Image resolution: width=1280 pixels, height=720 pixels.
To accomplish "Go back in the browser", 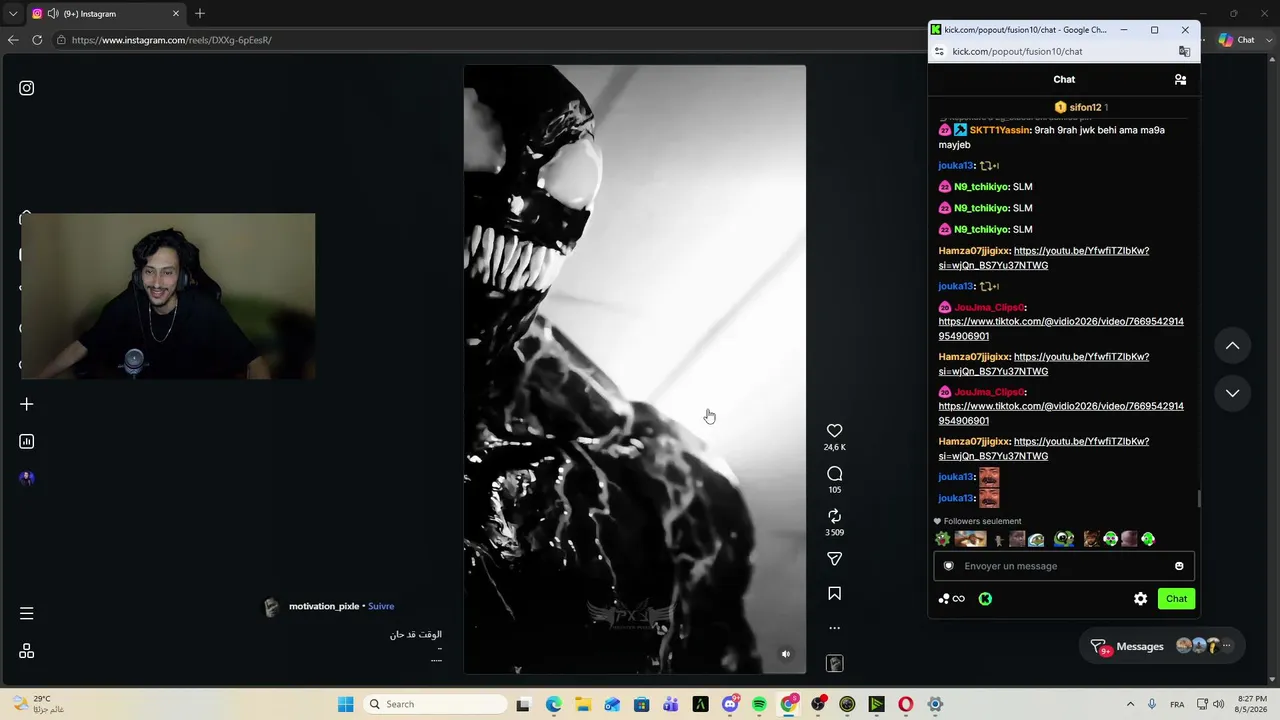I will tap(12, 40).
